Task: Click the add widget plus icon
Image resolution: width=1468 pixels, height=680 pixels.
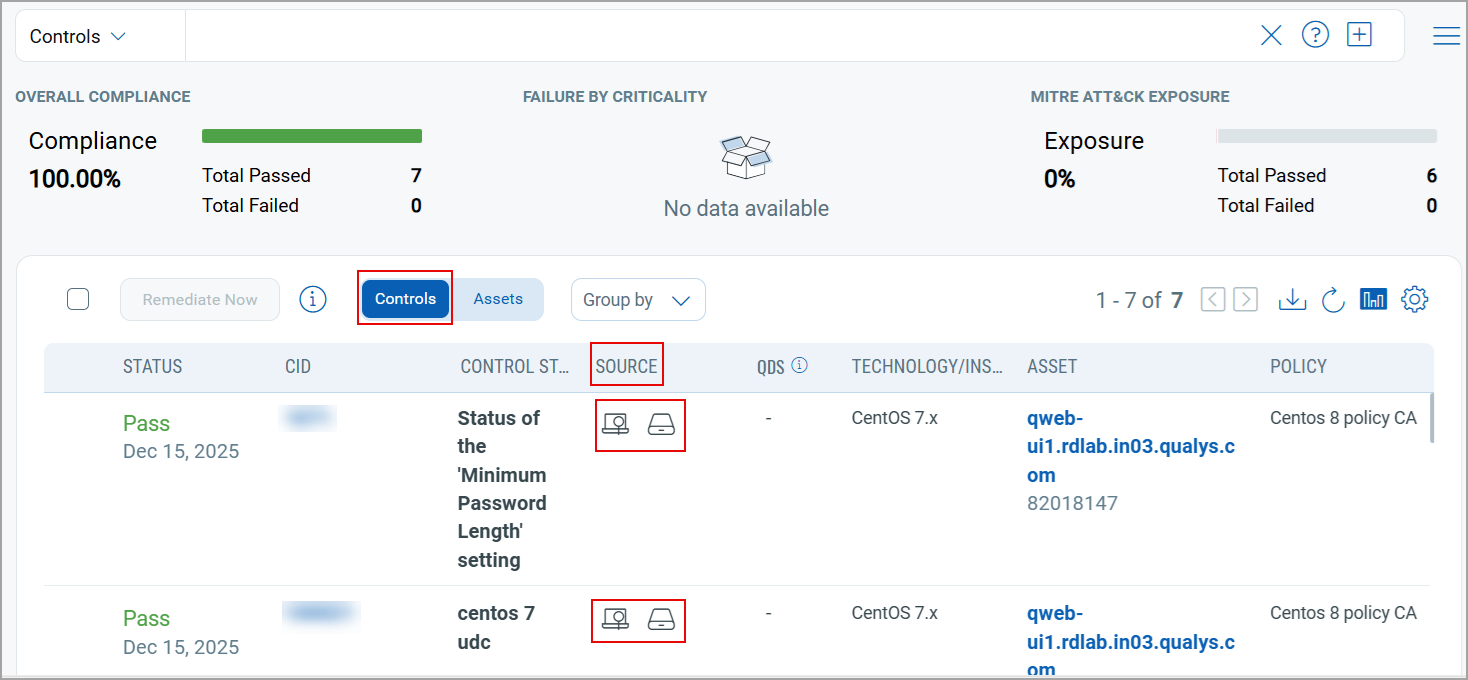Action: pos(1359,34)
